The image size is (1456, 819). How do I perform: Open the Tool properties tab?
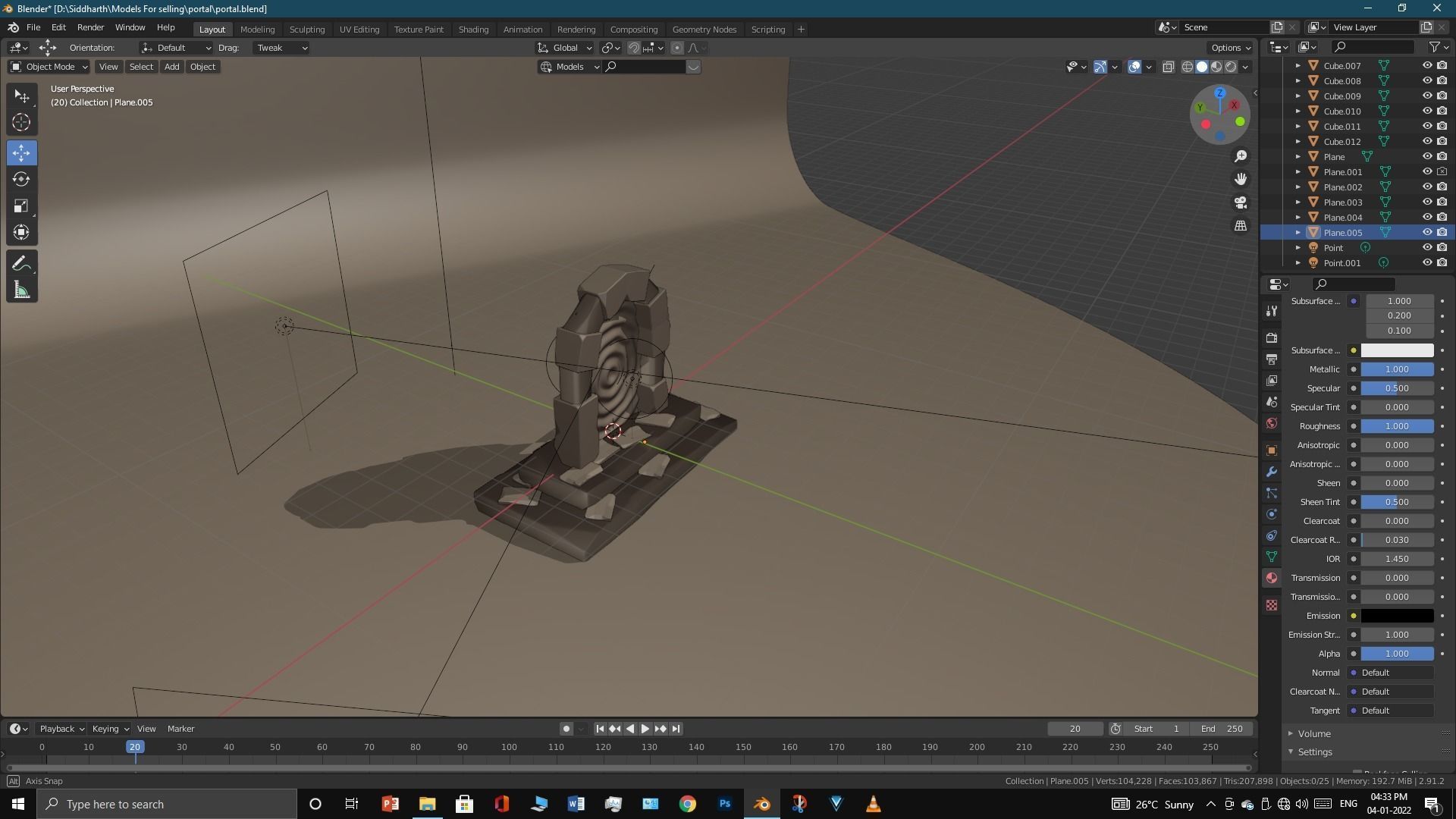point(1272,312)
